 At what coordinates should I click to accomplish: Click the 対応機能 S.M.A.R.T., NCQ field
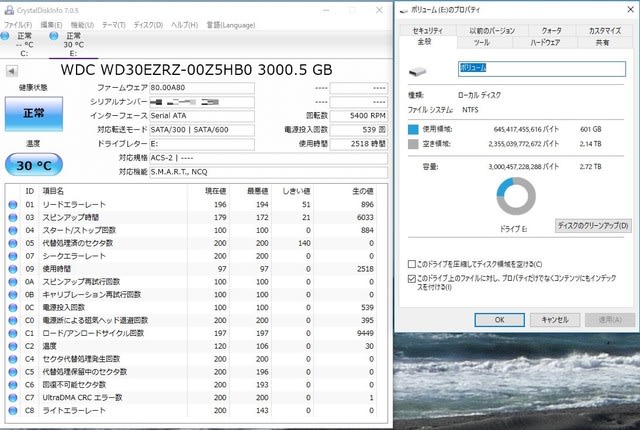coord(269,172)
